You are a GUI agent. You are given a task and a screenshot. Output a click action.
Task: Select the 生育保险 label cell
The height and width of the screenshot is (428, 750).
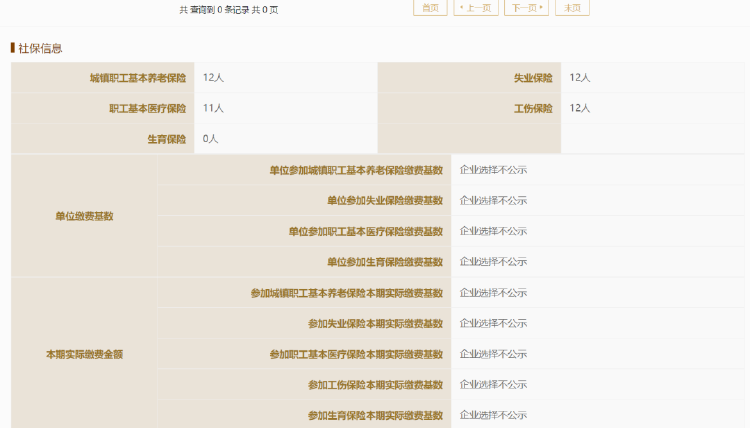coord(166,139)
